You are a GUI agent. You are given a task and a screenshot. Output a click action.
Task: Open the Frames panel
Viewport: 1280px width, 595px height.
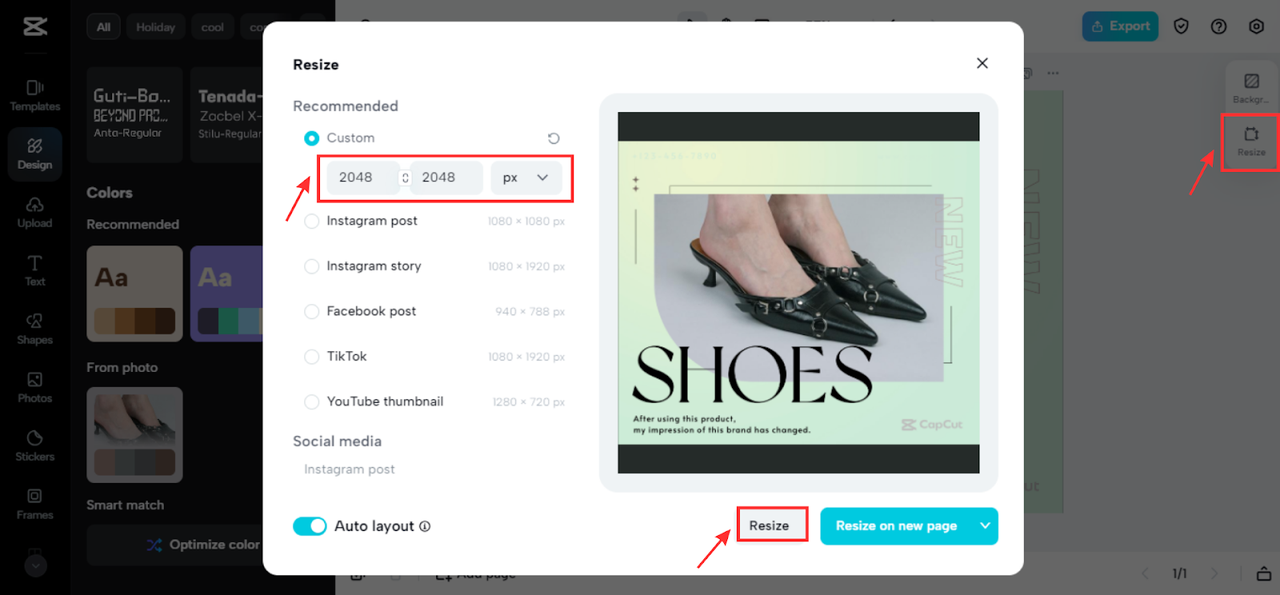coord(35,503)
